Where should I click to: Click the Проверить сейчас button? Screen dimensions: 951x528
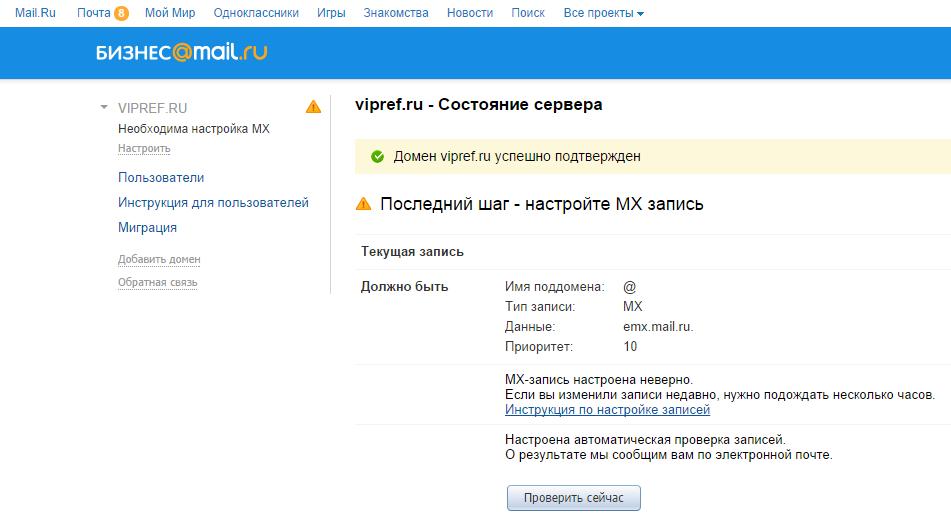click(x=574, y=498)
